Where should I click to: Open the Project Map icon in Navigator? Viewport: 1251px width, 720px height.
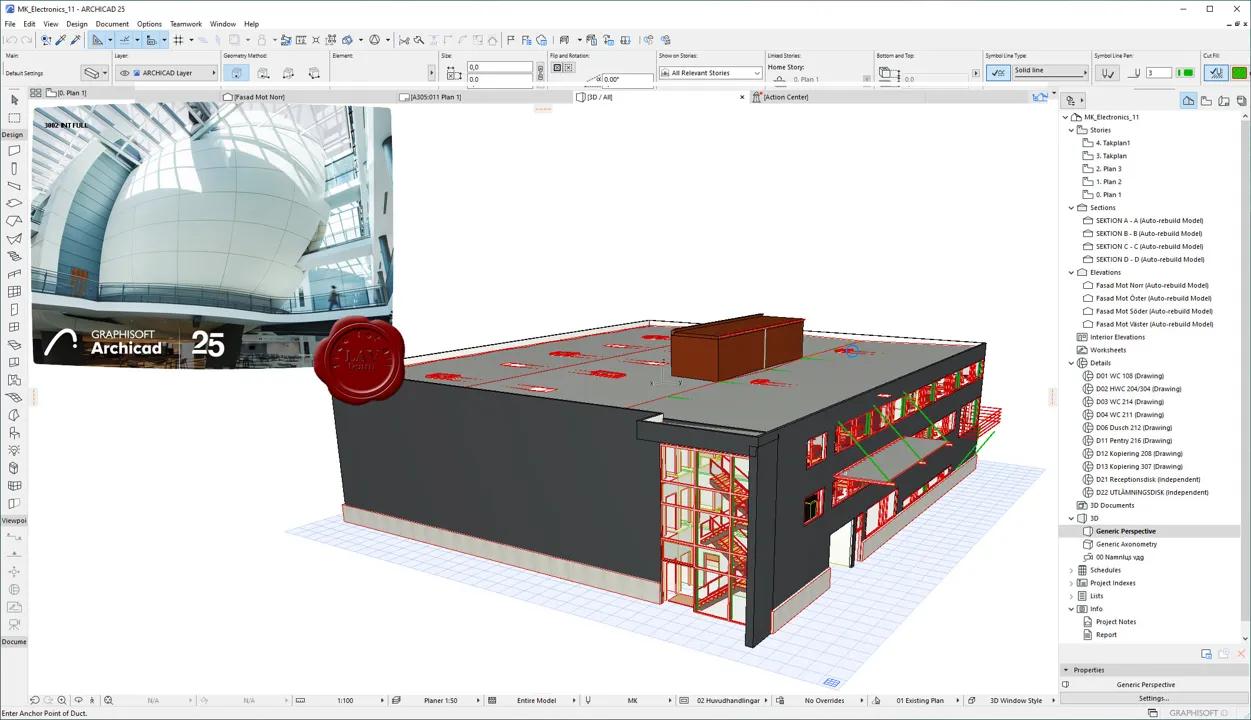[x=1188, y=100]
